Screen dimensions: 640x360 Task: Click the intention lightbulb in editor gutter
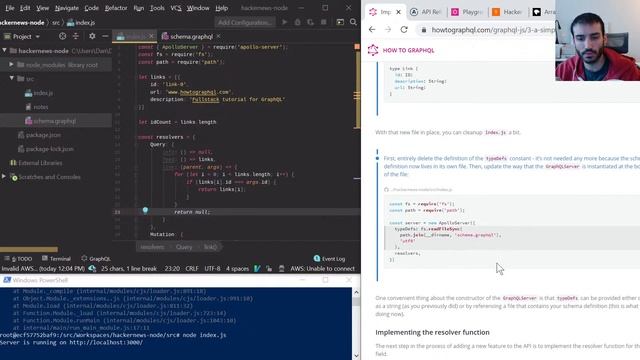(x=145, y=211)
